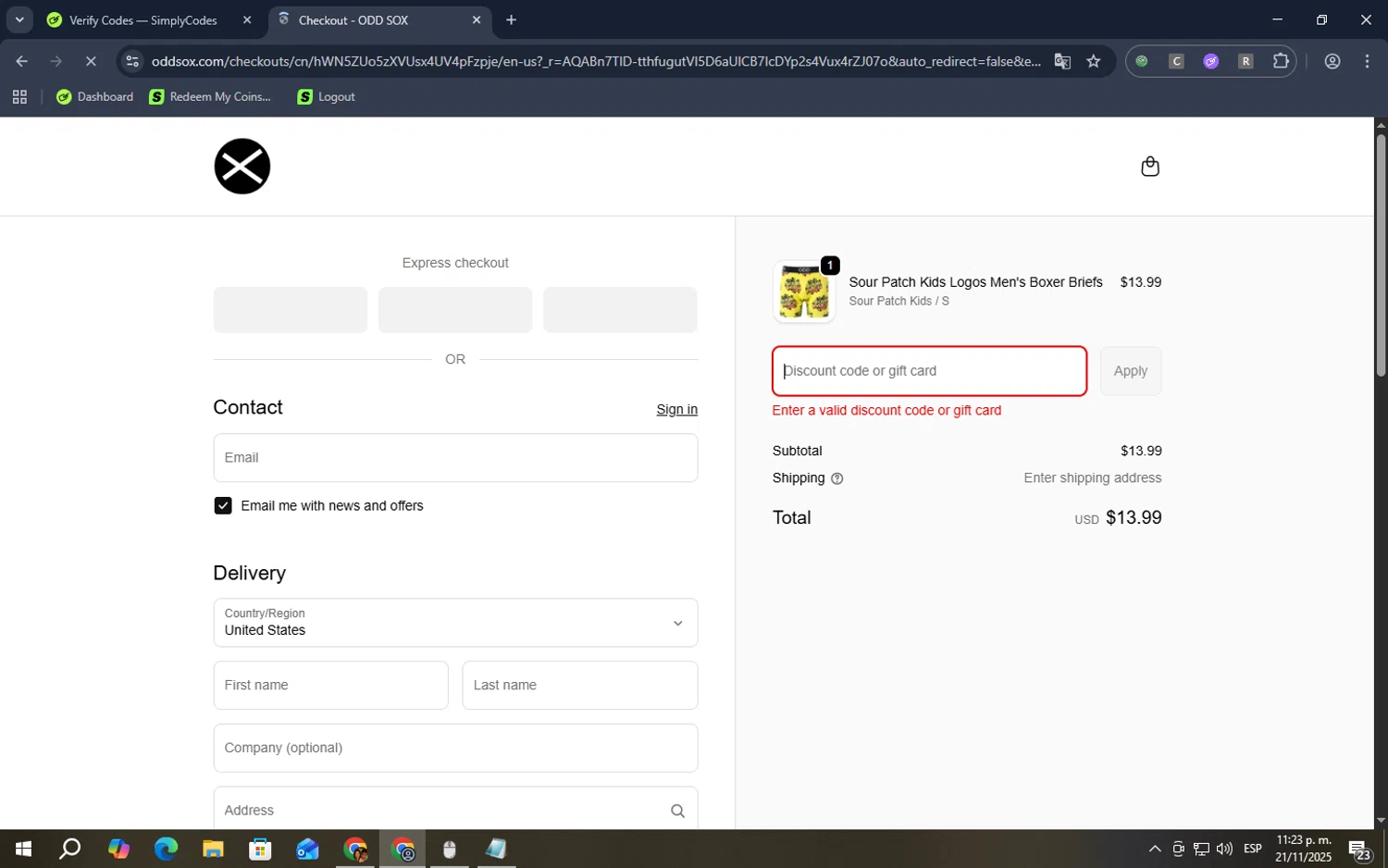Viewport: 1388px width, 868px height.
Task: Focus the Company (optional) field
Action: [455, 748]
